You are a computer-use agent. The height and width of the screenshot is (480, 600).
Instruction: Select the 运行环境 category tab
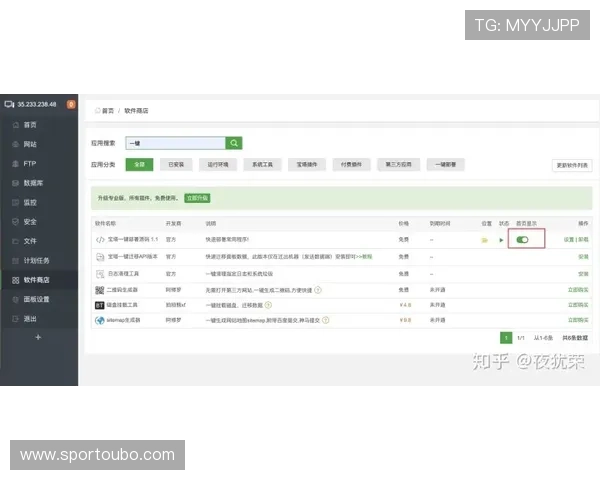[x=218, y=165]
